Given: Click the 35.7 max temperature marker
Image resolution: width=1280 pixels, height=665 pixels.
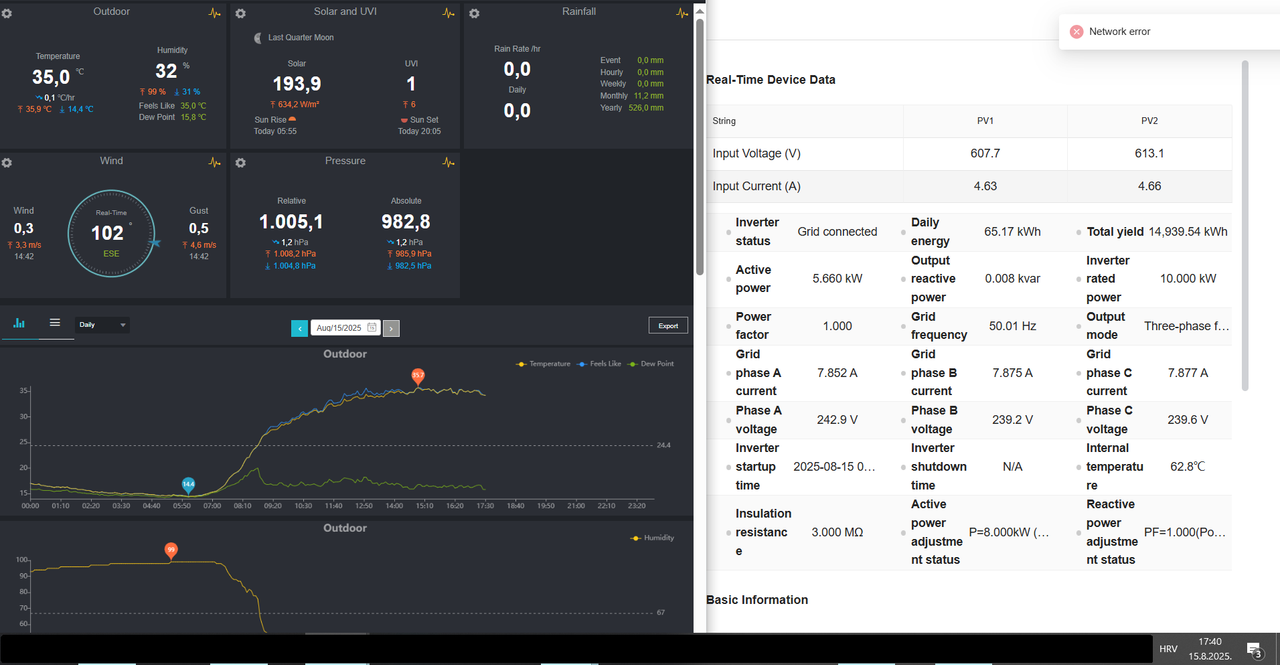Looking at the screenshot, I should click(x=418, y=377).
